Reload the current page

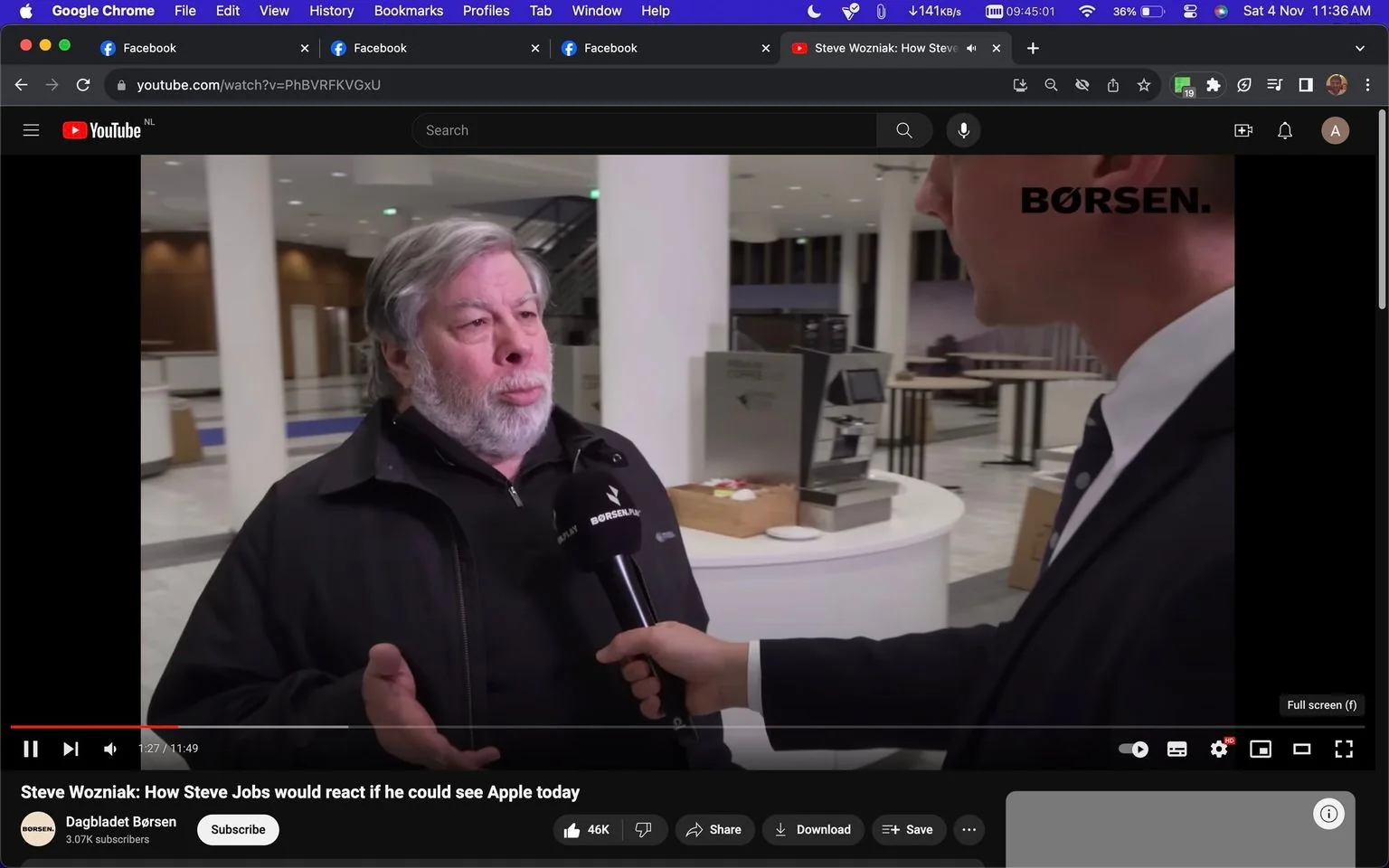83,85
